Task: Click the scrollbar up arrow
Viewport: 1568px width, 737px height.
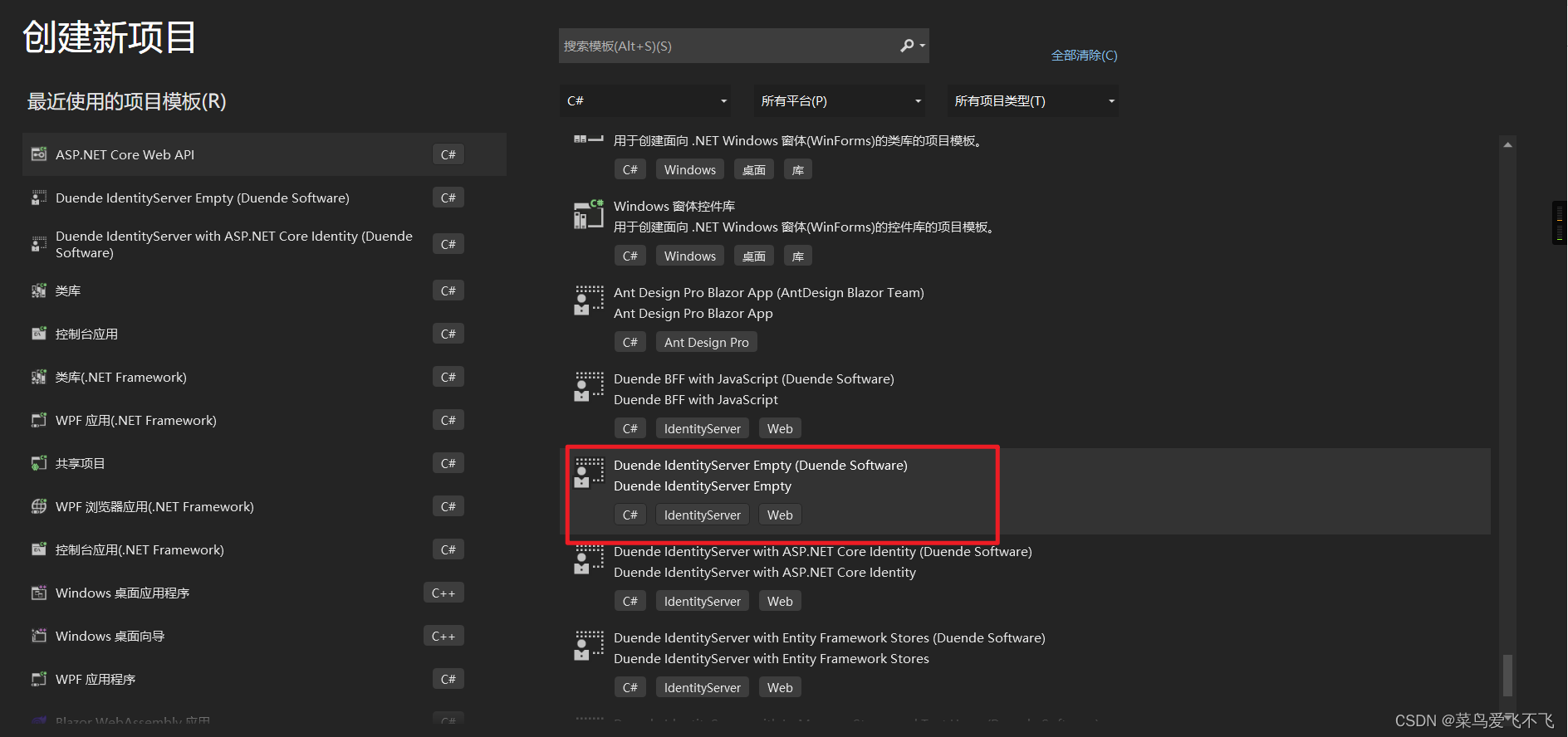Action: point(1507,144)
